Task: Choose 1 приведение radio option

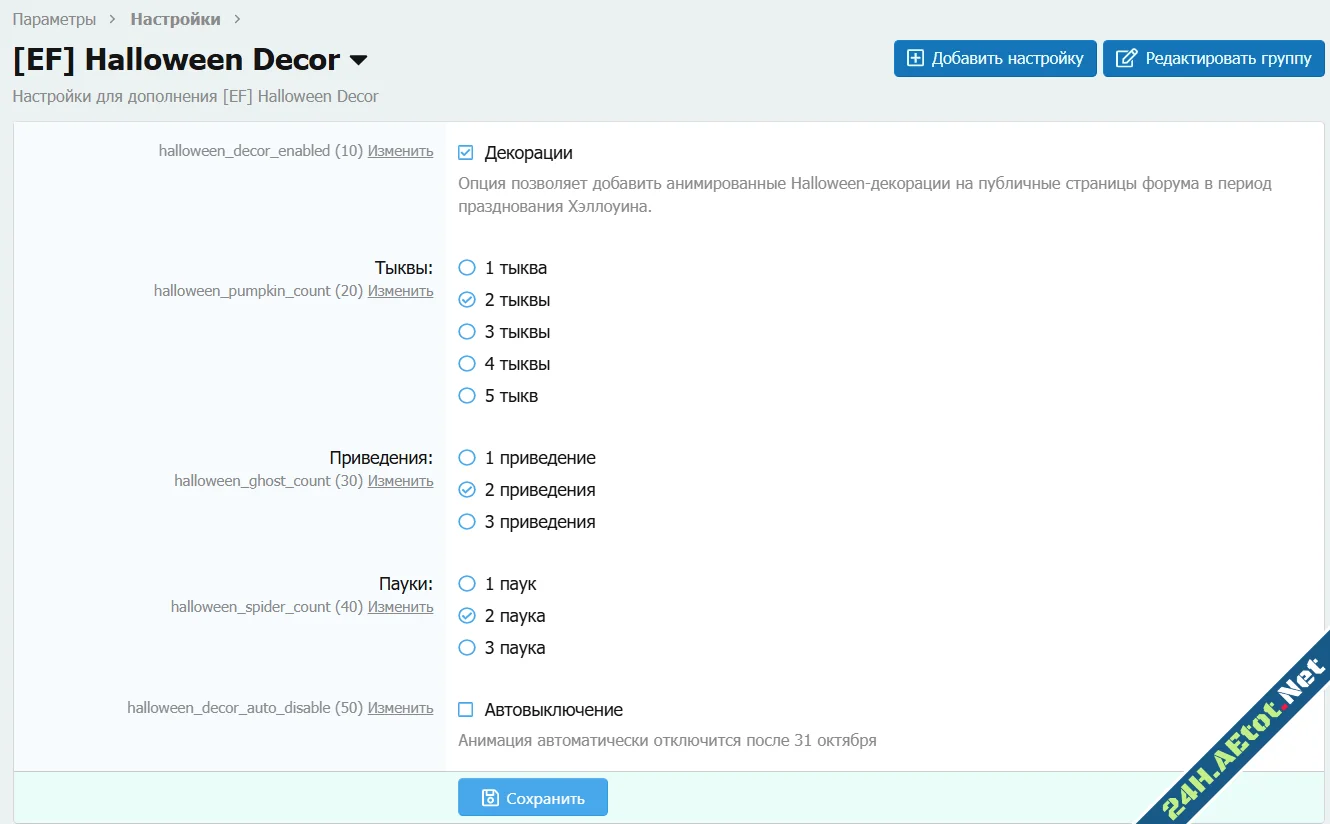Action: tap(467, 458)
